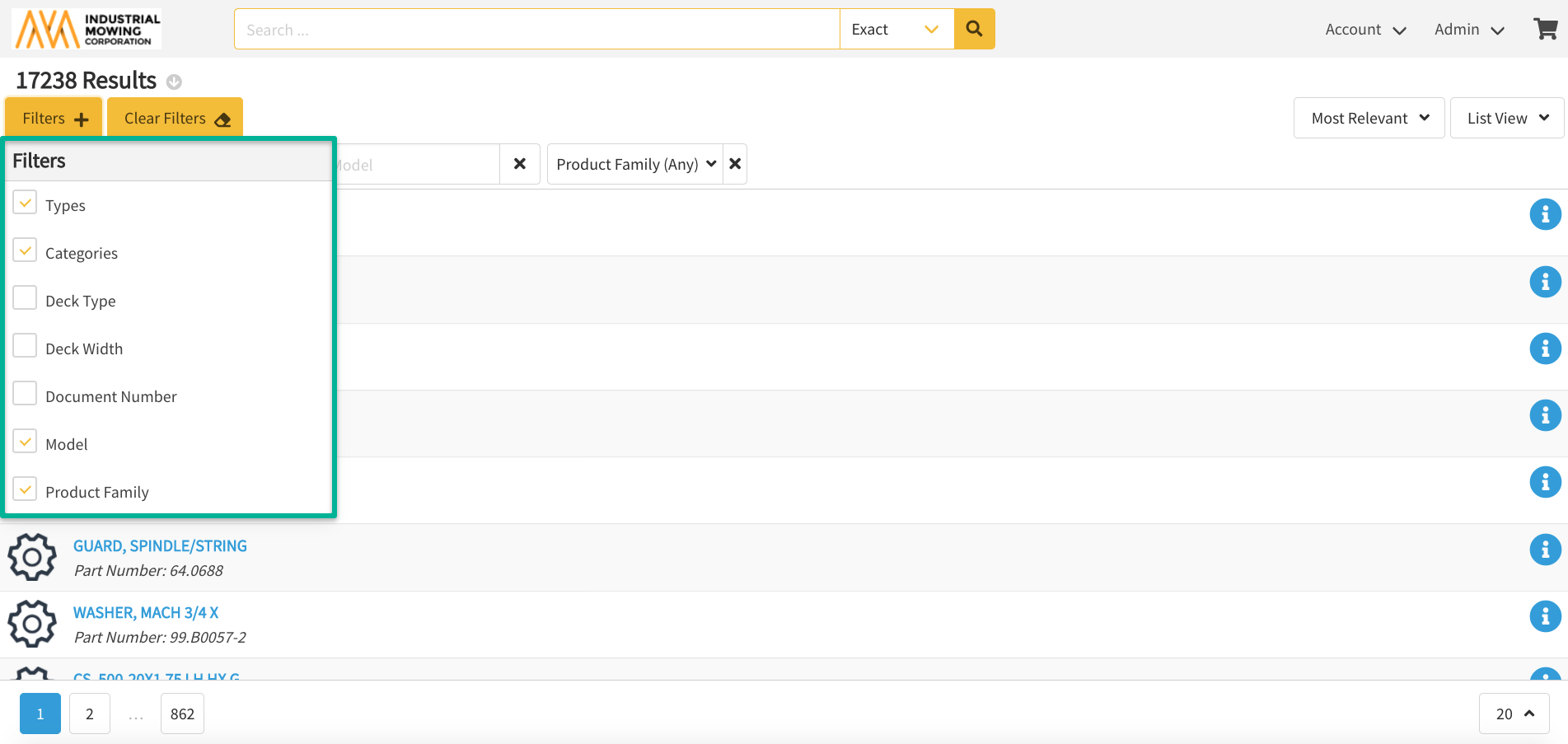Check the Document Number filter

(26, 395)
